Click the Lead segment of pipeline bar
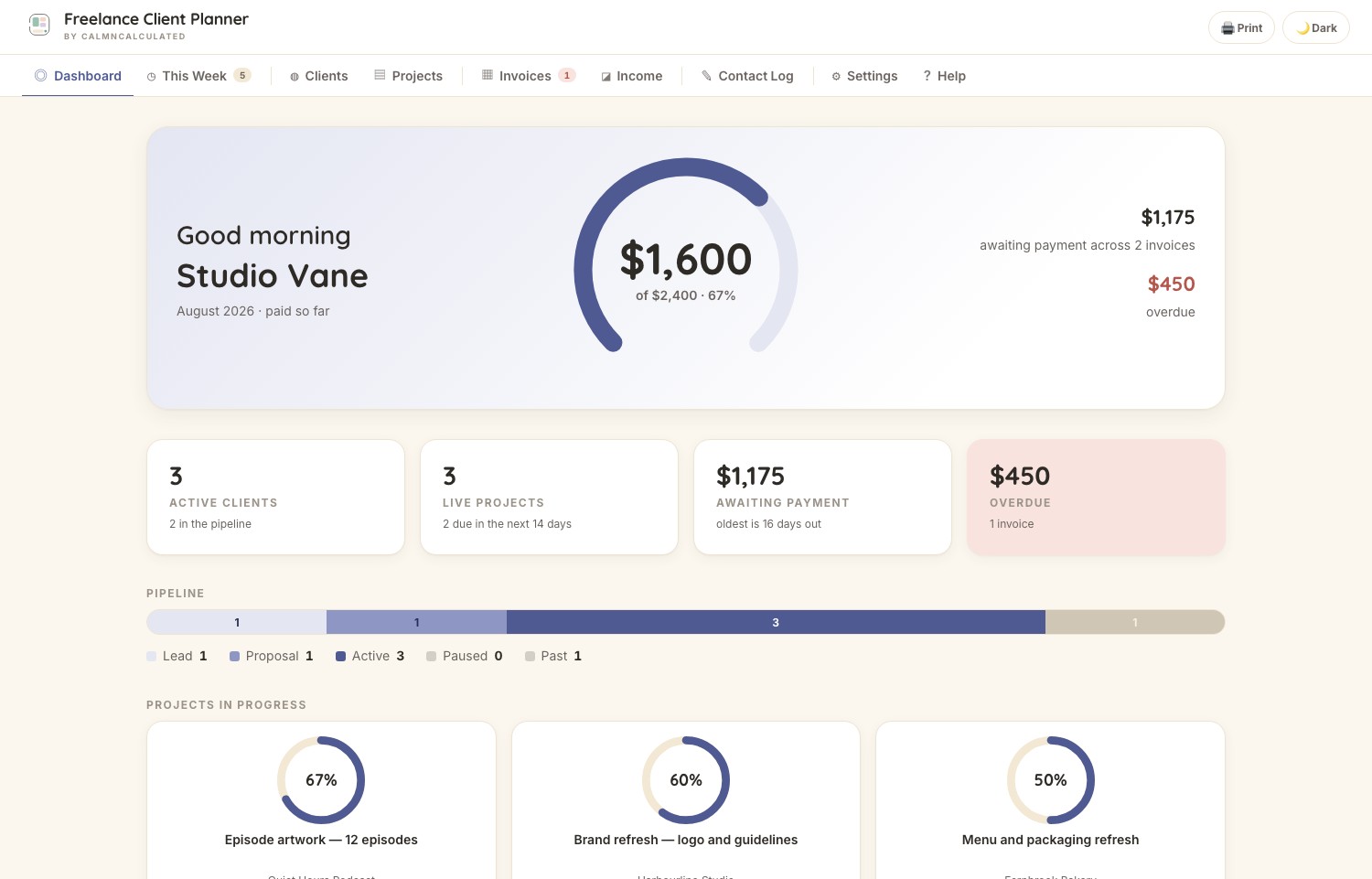The height and width of the screenshot is (879, 1372). tap(236, 622)
